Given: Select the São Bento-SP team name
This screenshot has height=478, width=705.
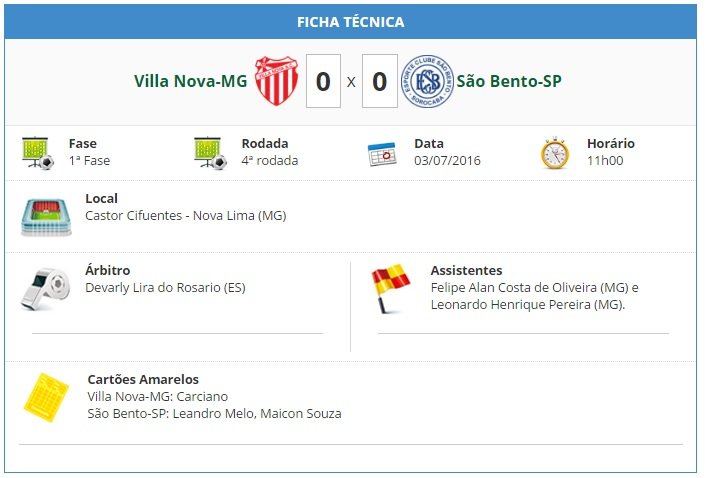Looking at the screenshot, I should tap(509, 81).
